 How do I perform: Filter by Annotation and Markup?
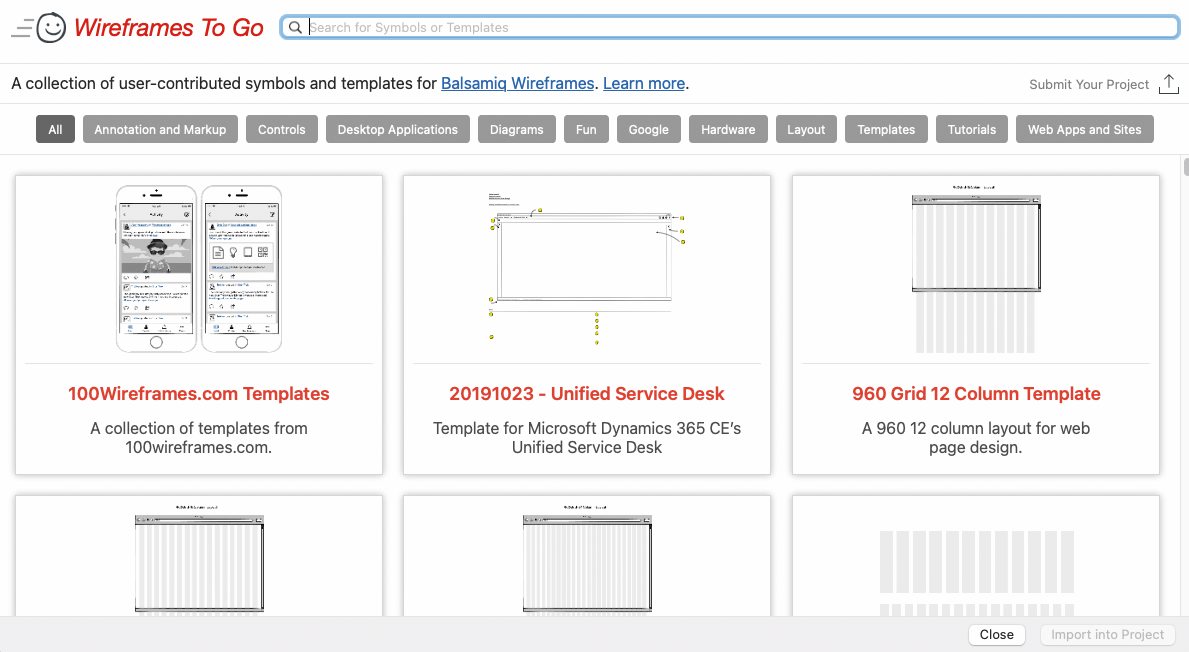(160, 130)
